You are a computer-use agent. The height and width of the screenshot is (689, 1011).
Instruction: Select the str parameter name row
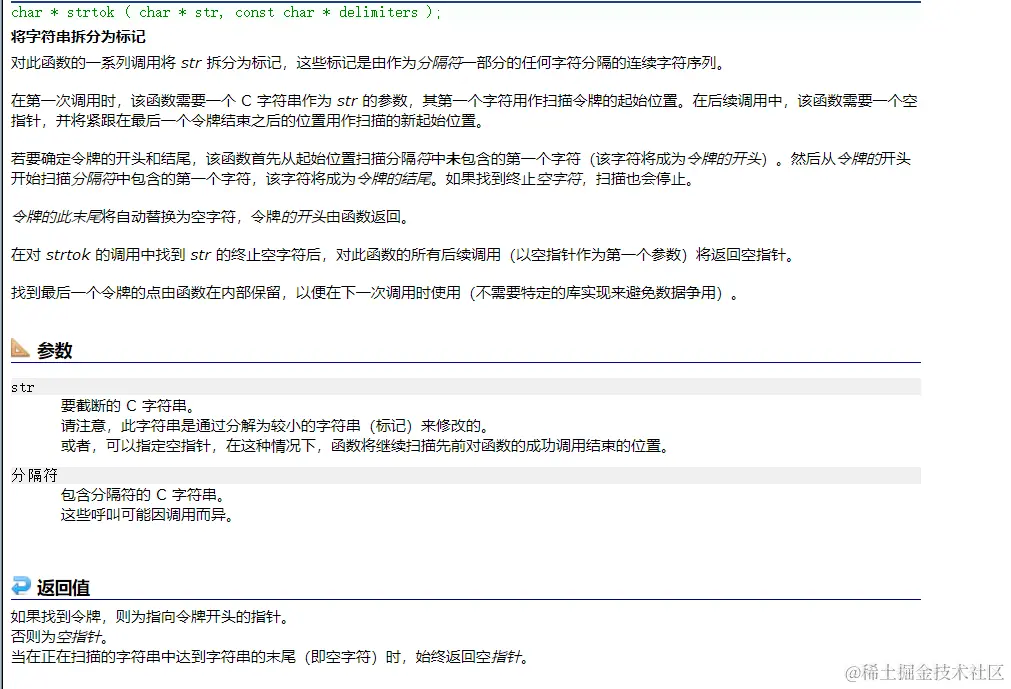click(x=466, y=387)
